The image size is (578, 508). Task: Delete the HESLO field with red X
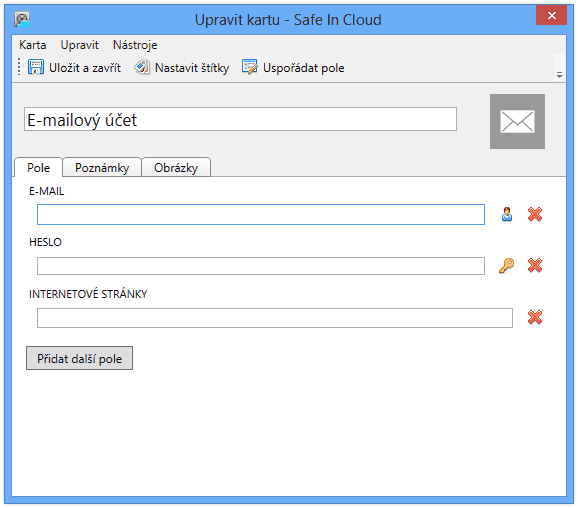click(x=535, y=265)
